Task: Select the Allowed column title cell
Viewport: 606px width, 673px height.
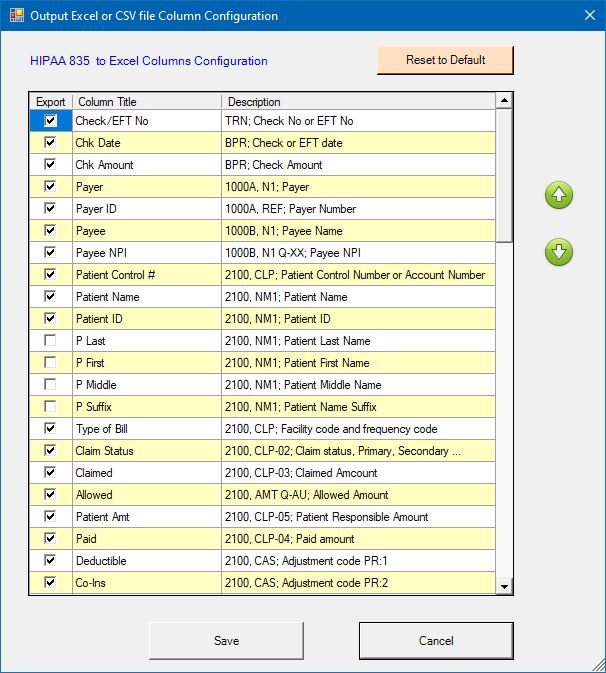Action: (147, 495)
